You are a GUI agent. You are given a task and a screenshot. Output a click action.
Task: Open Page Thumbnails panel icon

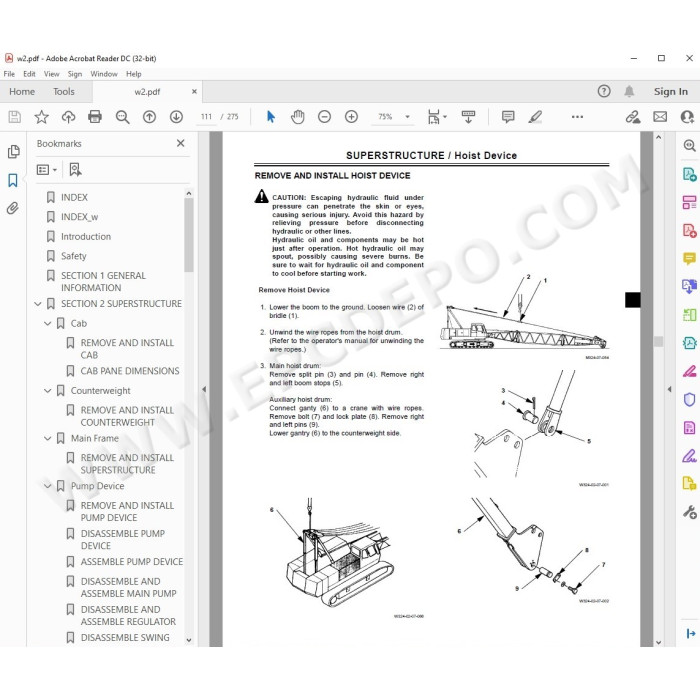pyautogui.click(x=13, y=152)
